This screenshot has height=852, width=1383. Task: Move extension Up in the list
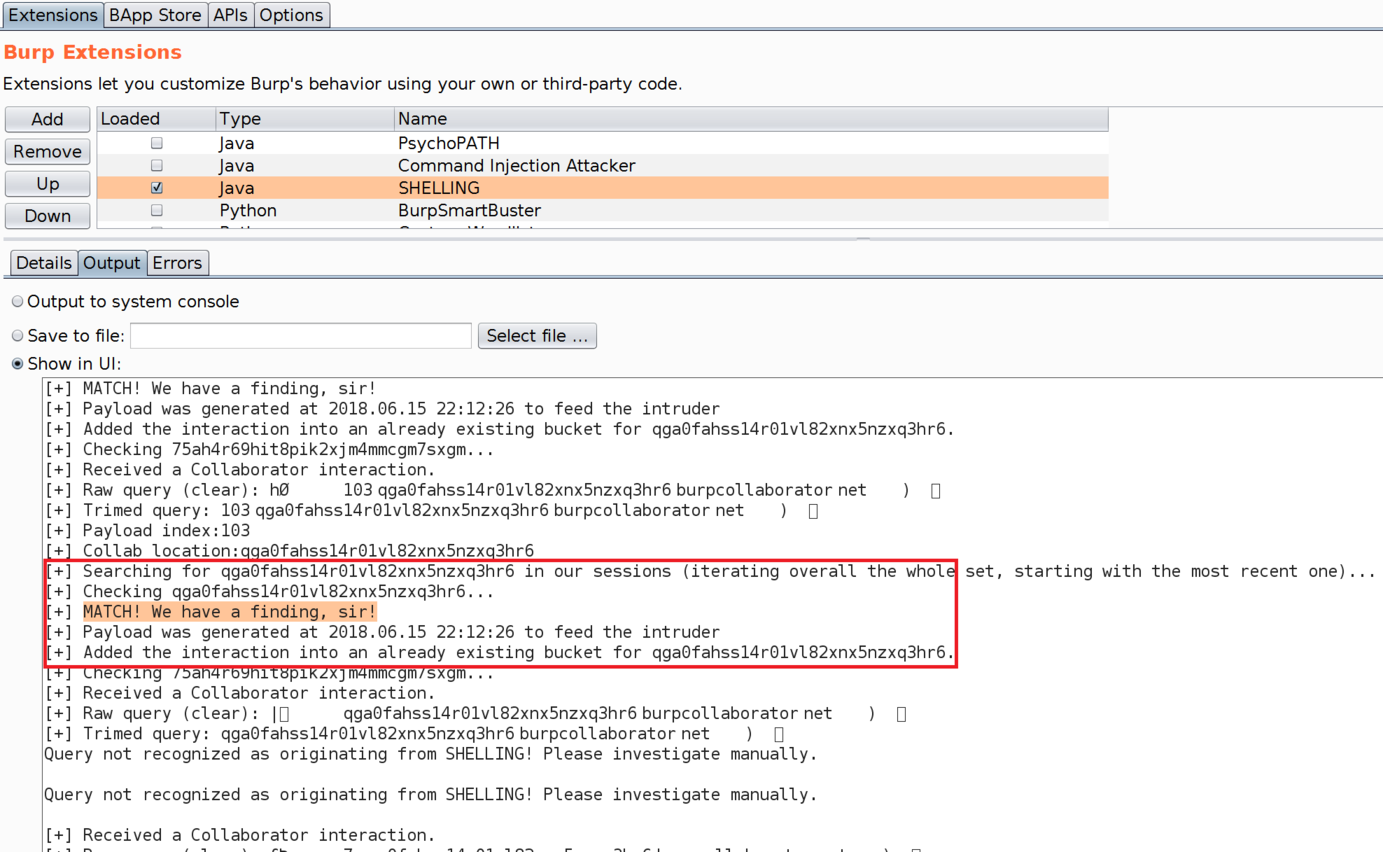(47, 184)
